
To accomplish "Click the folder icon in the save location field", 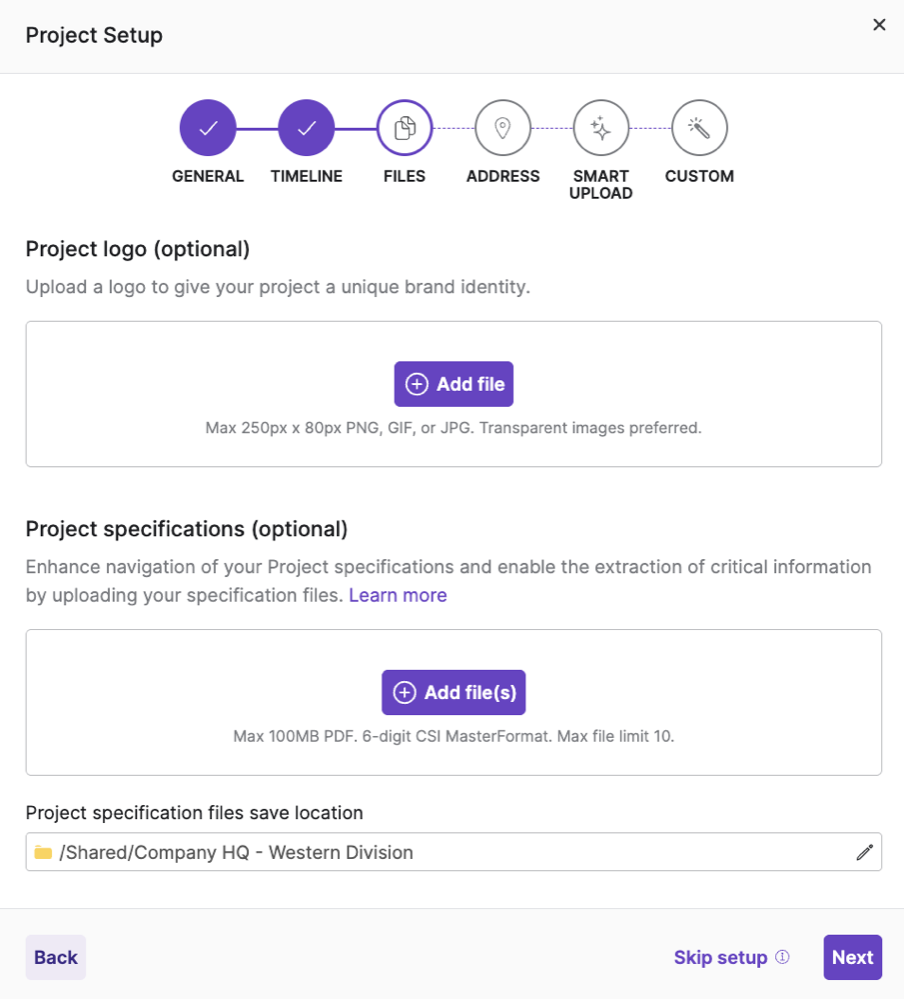I will [44, 852].
